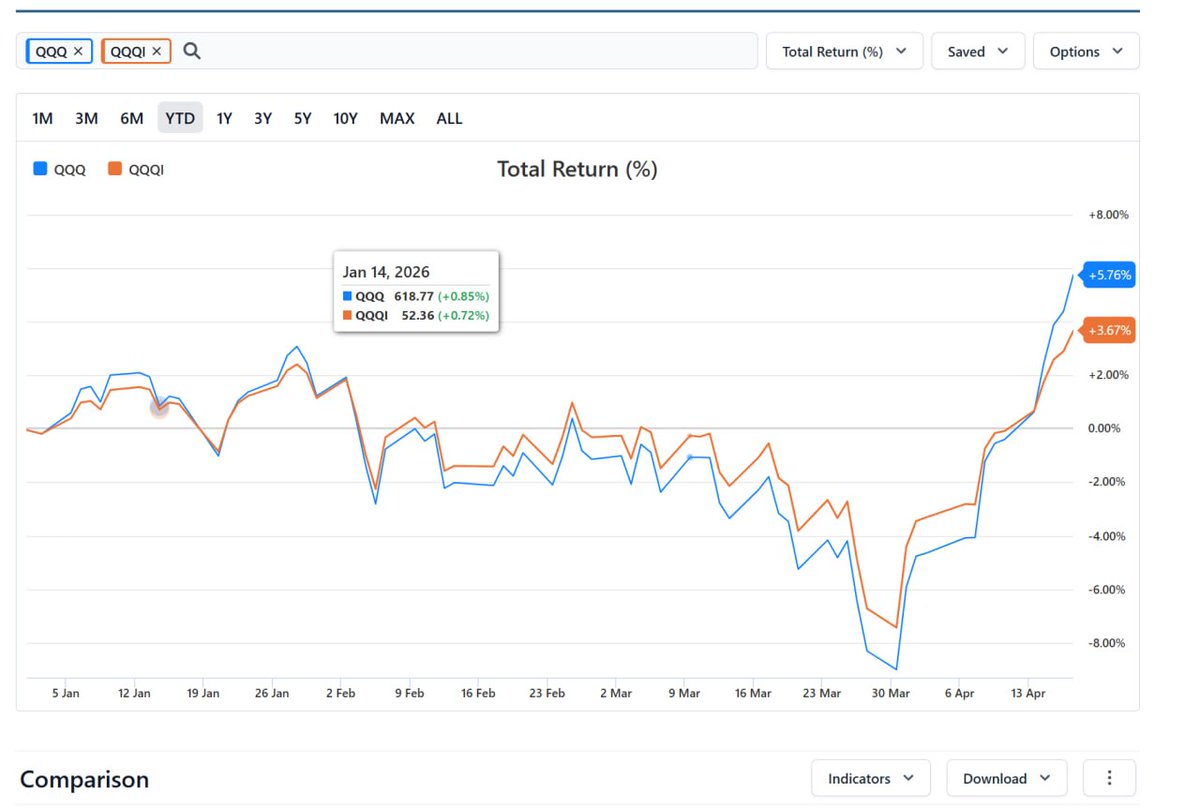This screenshot has width=1200, height=808.
Task: Open the Total Return (%) dropdown
Action: [x=844, y=51]
